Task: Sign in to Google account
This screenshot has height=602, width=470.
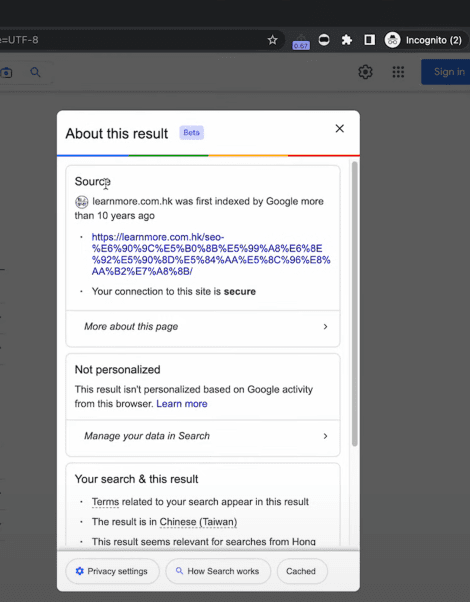Action: (x=446, y=72)
